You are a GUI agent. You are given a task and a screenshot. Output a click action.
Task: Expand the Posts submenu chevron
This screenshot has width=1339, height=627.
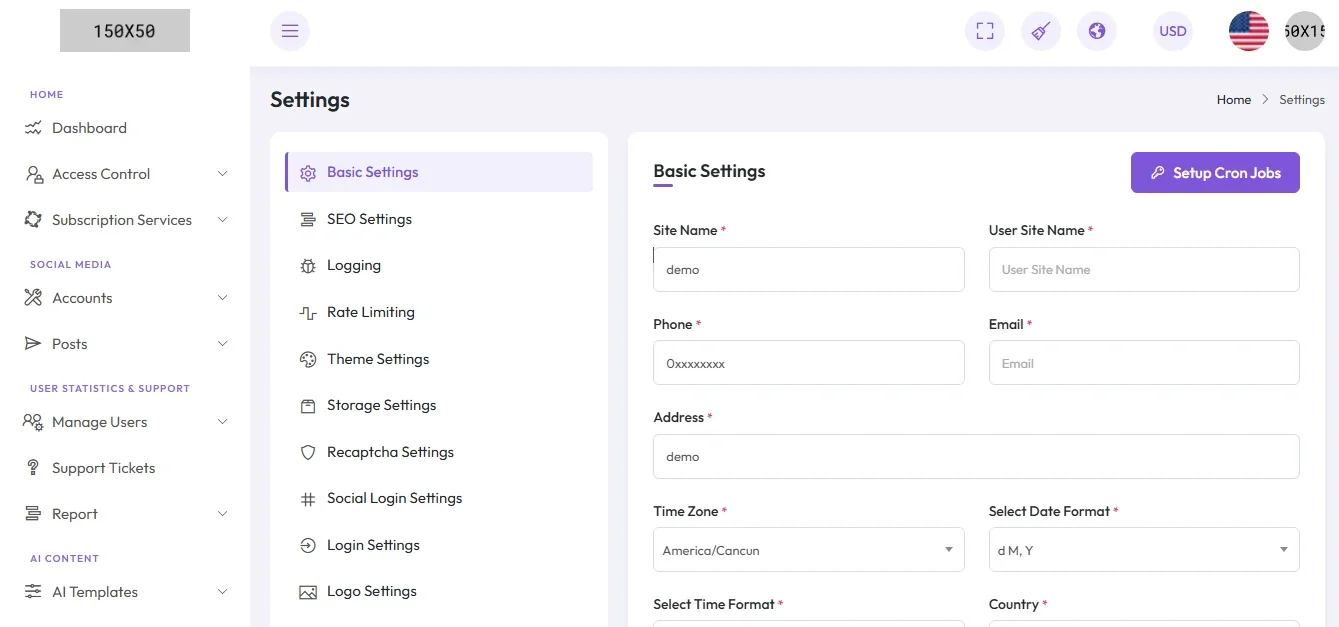222,344
